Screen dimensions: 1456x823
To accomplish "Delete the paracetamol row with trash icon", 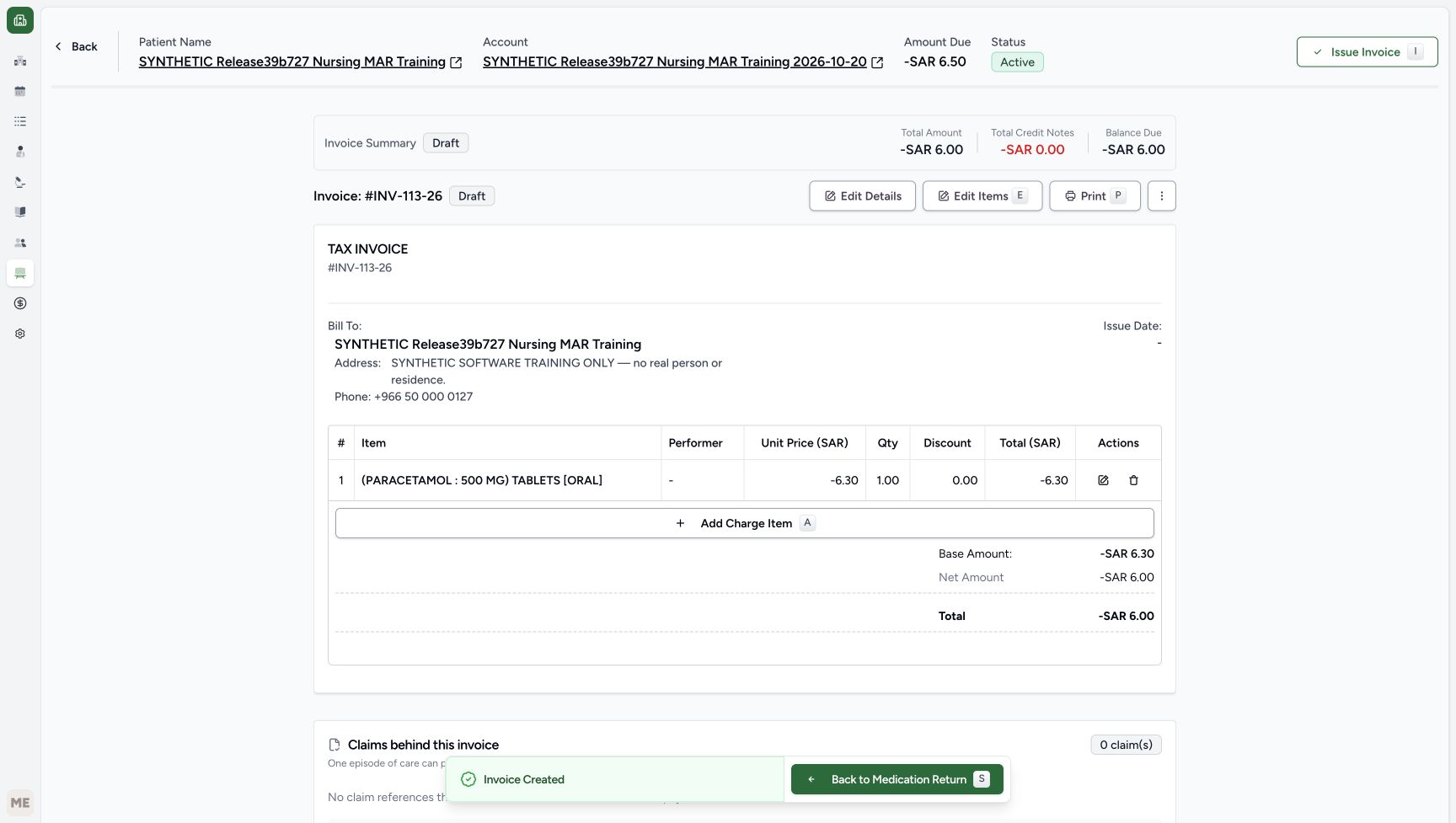I will click(x=1133, y=480).
